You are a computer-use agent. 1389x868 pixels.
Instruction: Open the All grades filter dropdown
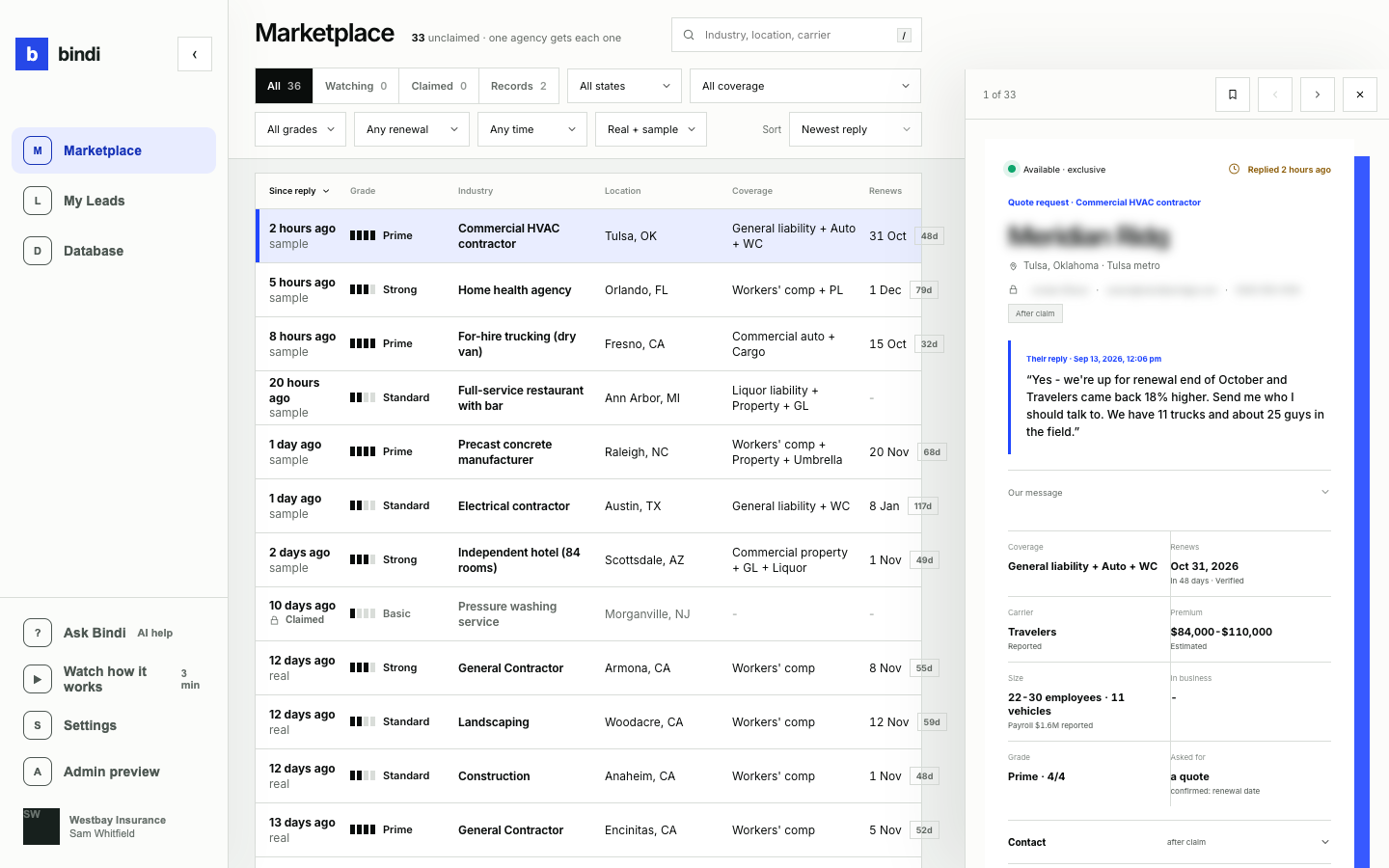tap(300, 129)
